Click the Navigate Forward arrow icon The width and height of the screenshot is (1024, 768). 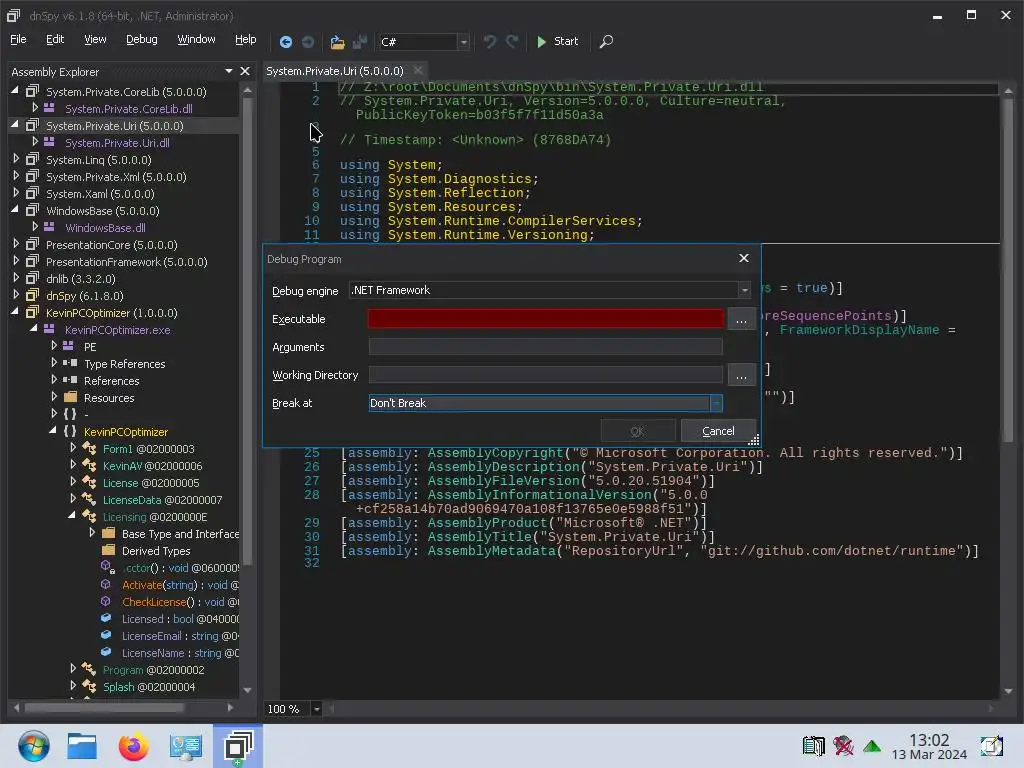[x=308, y=42]
